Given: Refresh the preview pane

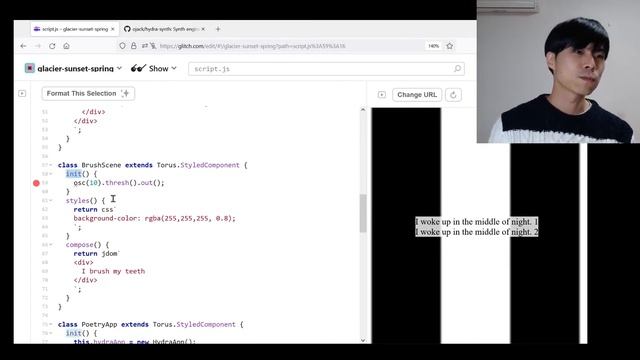Looking at the screenshot, I should pyautogui.click(x=453, y=95).
